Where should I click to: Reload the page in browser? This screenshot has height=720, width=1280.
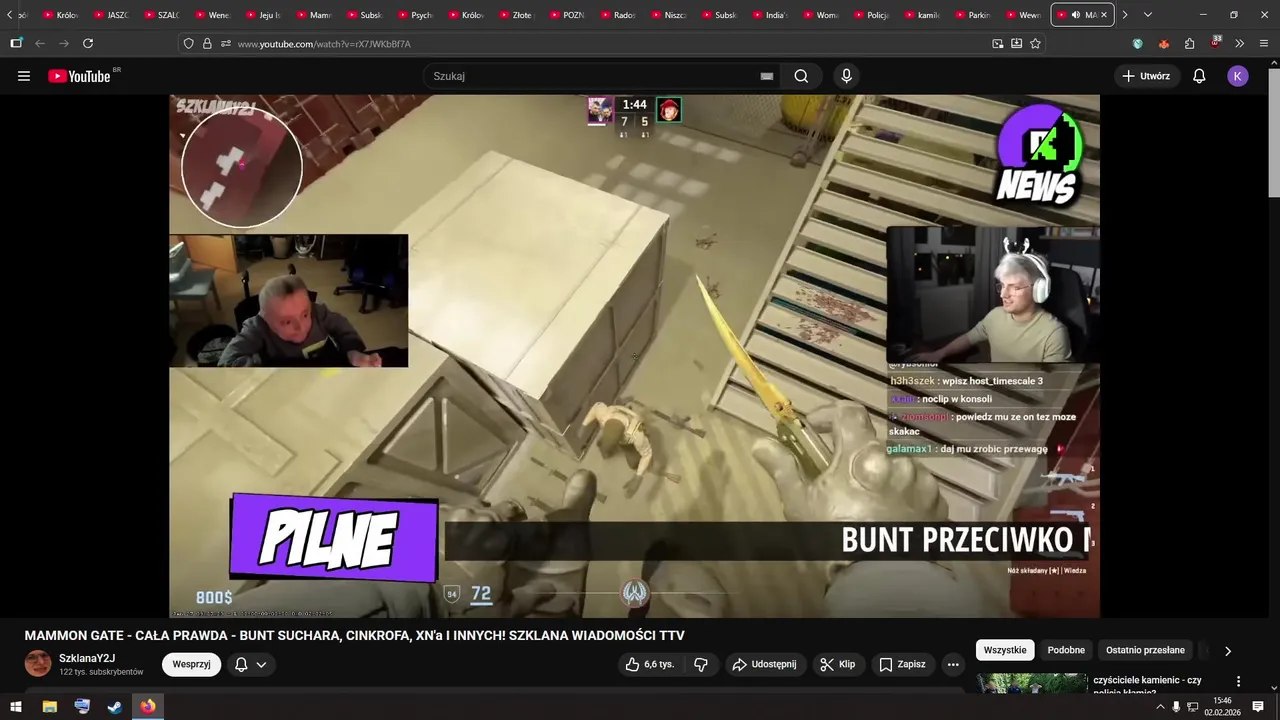(88, 44)
